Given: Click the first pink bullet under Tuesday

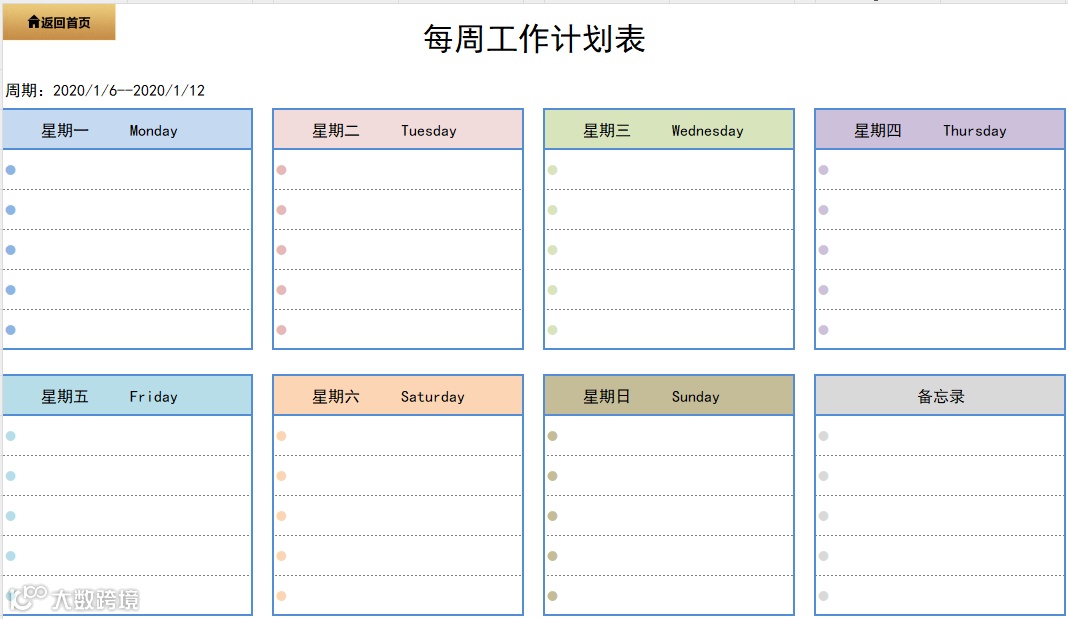Looking at the screenshot, I should pyautogui.click(x=281, y=170).
